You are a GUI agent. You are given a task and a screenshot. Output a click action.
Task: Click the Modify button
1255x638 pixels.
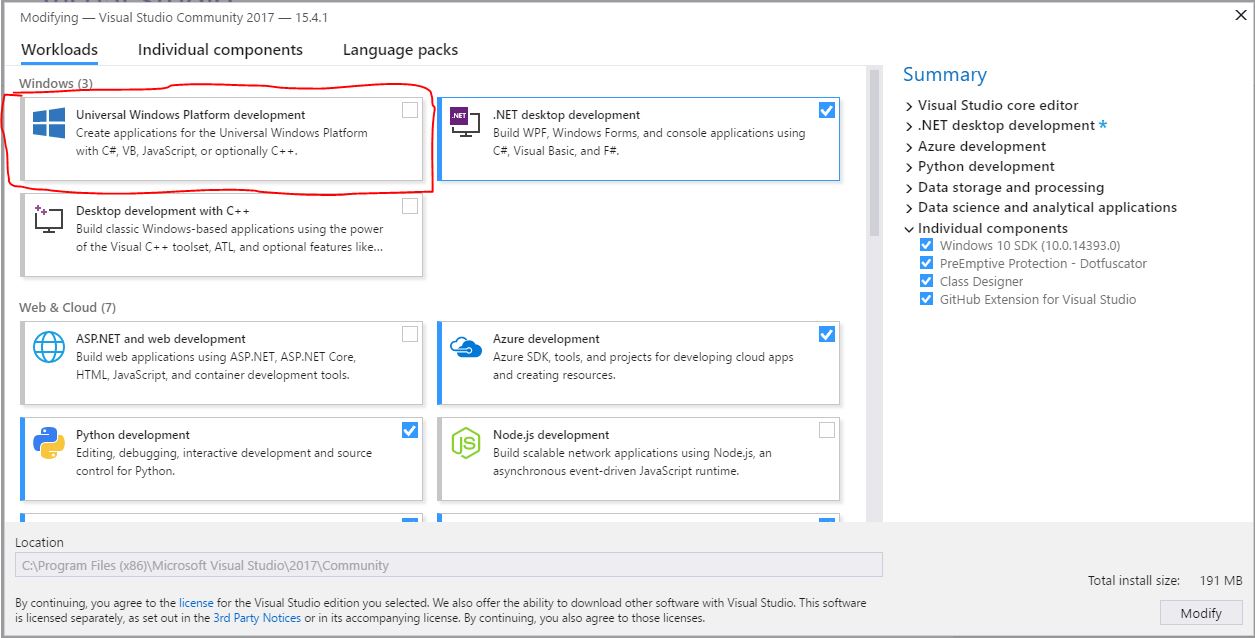click(1201, 613)
